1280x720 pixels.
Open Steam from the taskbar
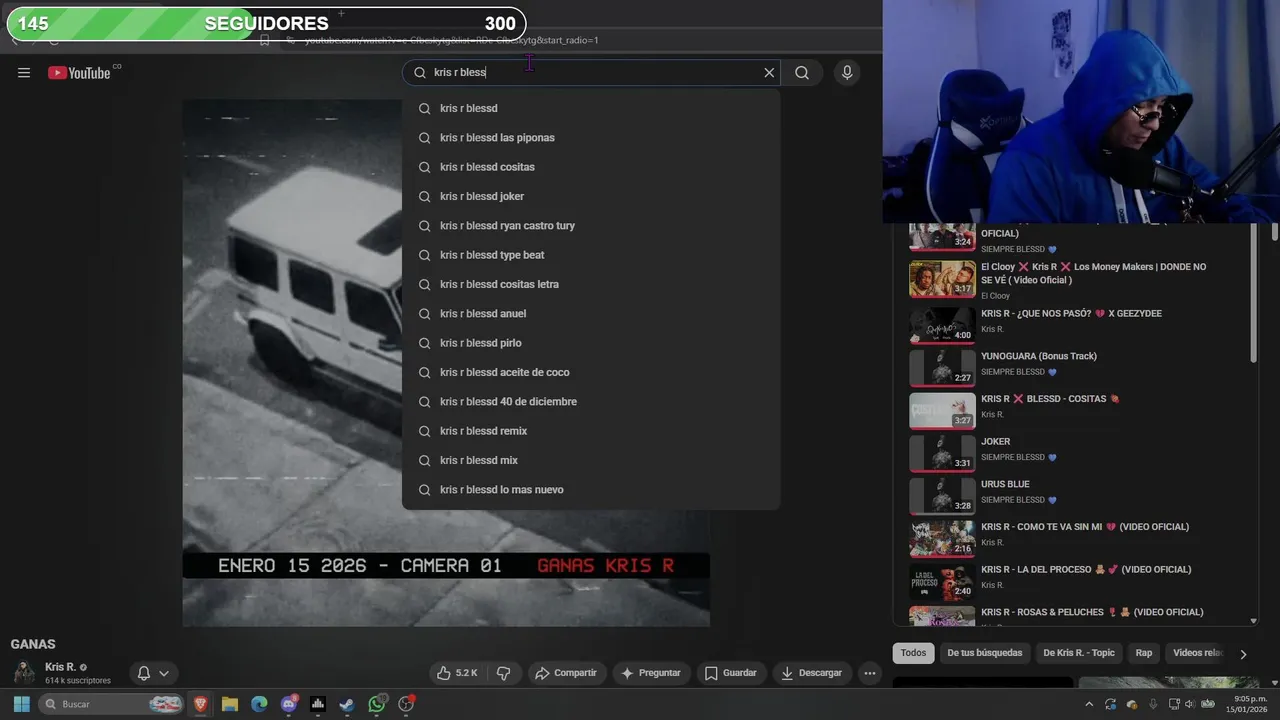point(347,704)
